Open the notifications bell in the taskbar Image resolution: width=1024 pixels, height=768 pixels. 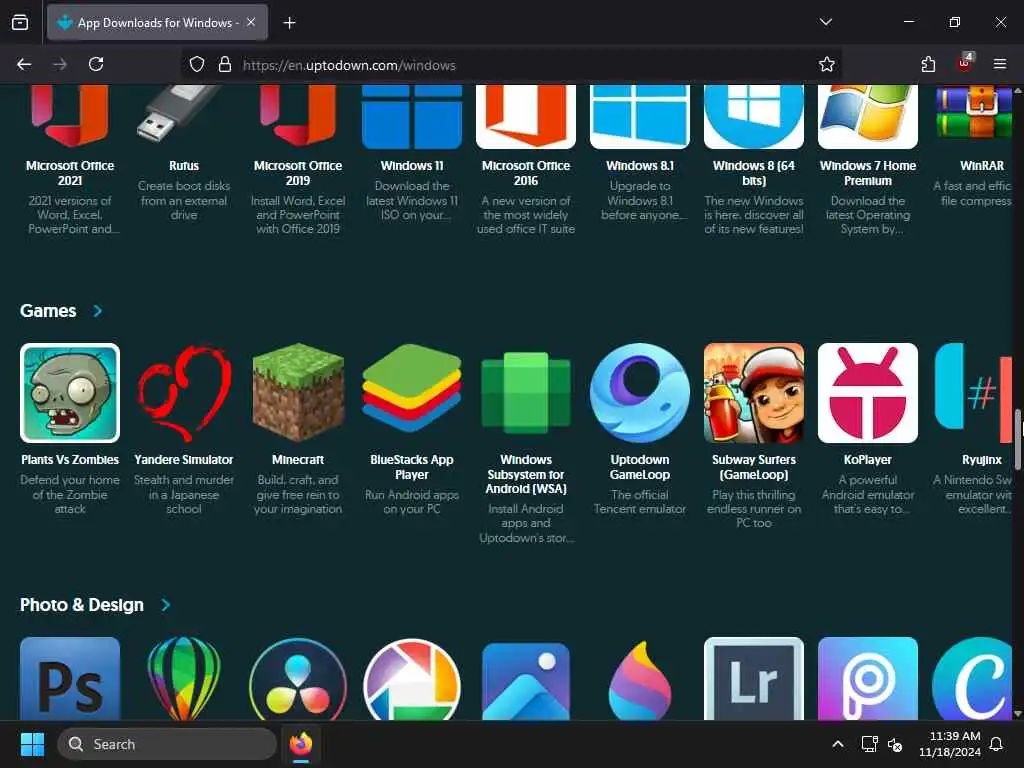coord(997,744)
